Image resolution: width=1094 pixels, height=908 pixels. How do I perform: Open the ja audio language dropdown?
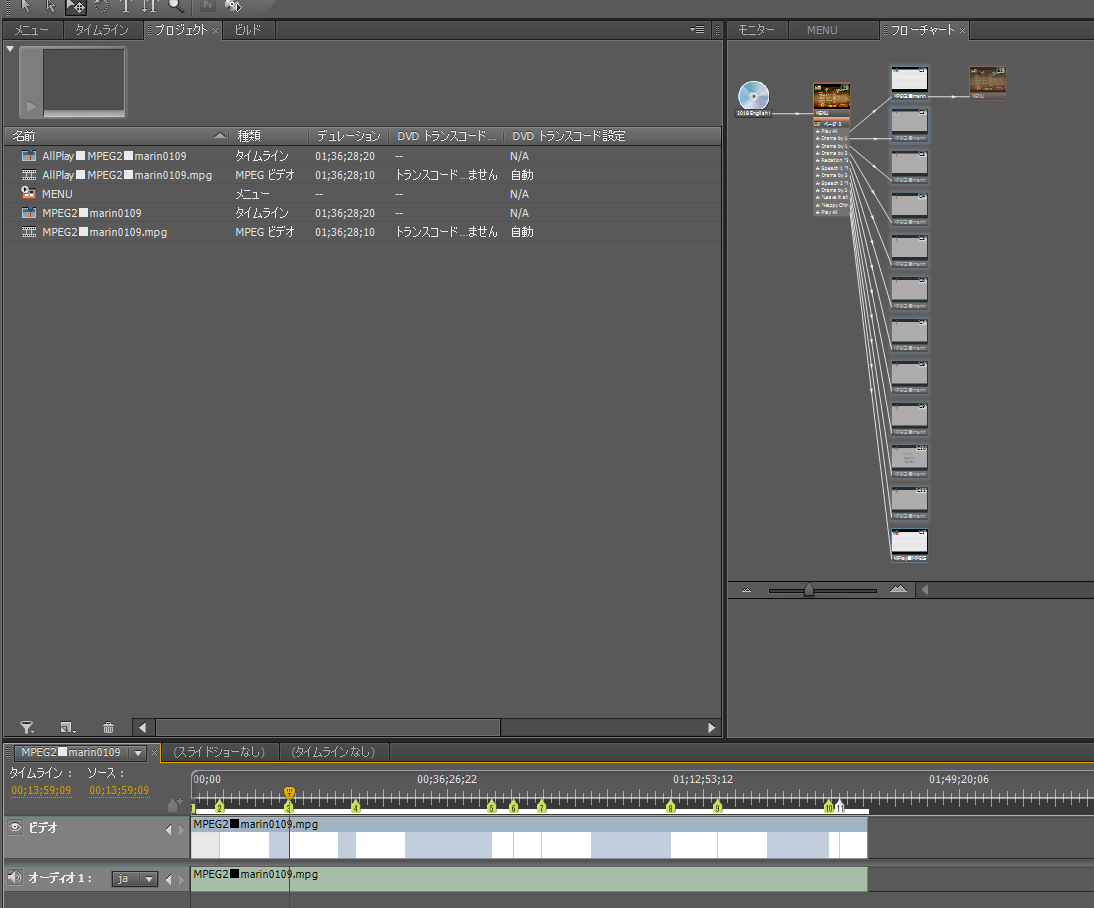(x=135, y=879)
